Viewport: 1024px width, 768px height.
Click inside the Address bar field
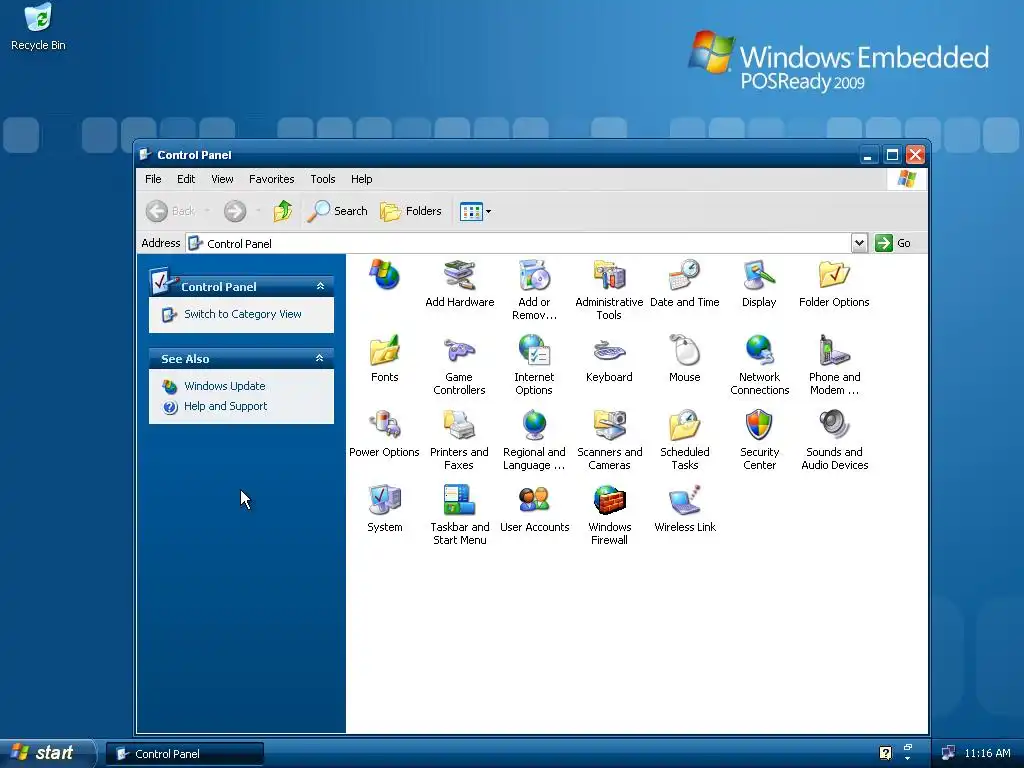[x=519, y=243]
